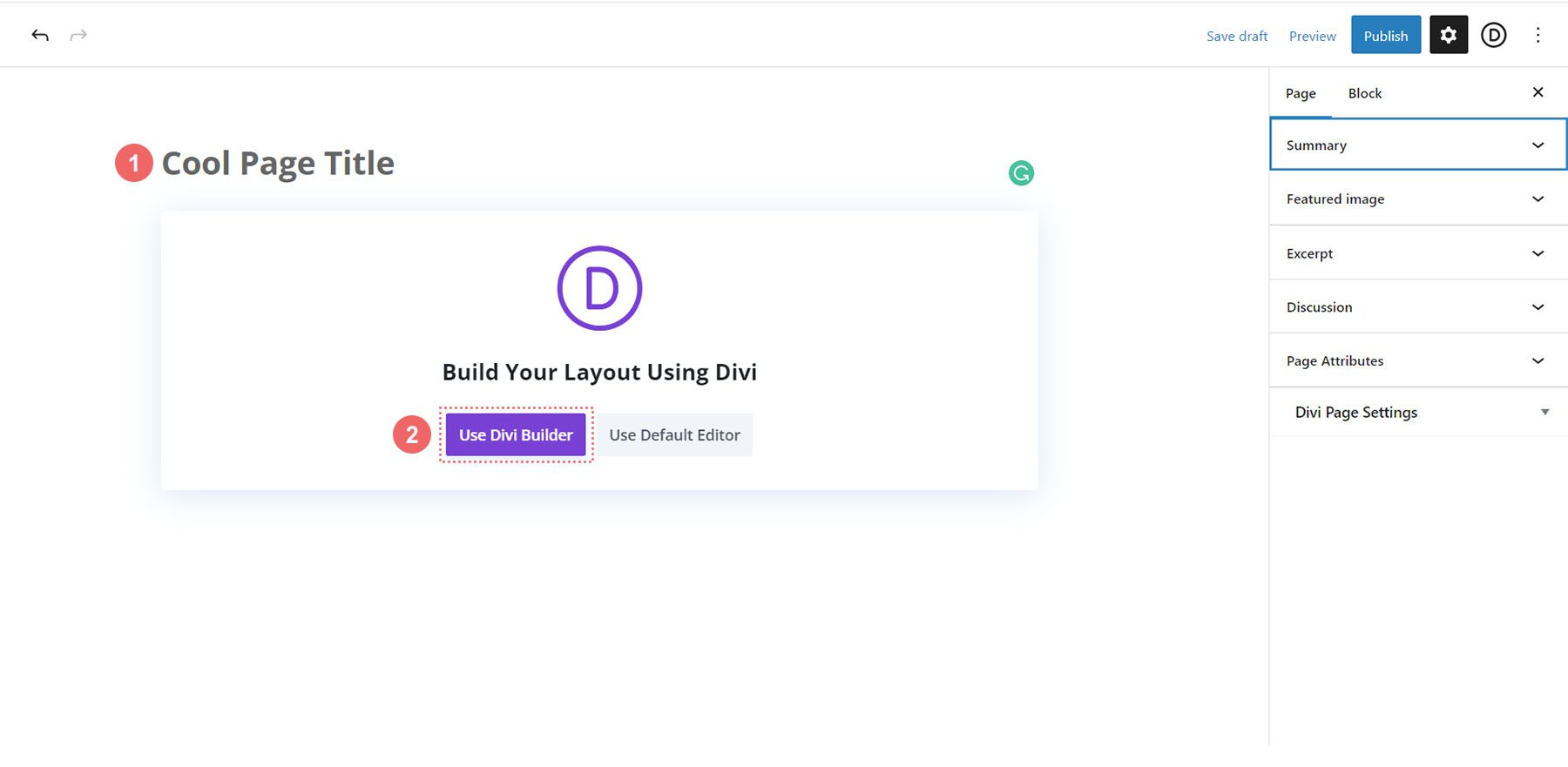The image size is (1568, 767).
Task: Click Use Divi Builder button
Action: 516,434
